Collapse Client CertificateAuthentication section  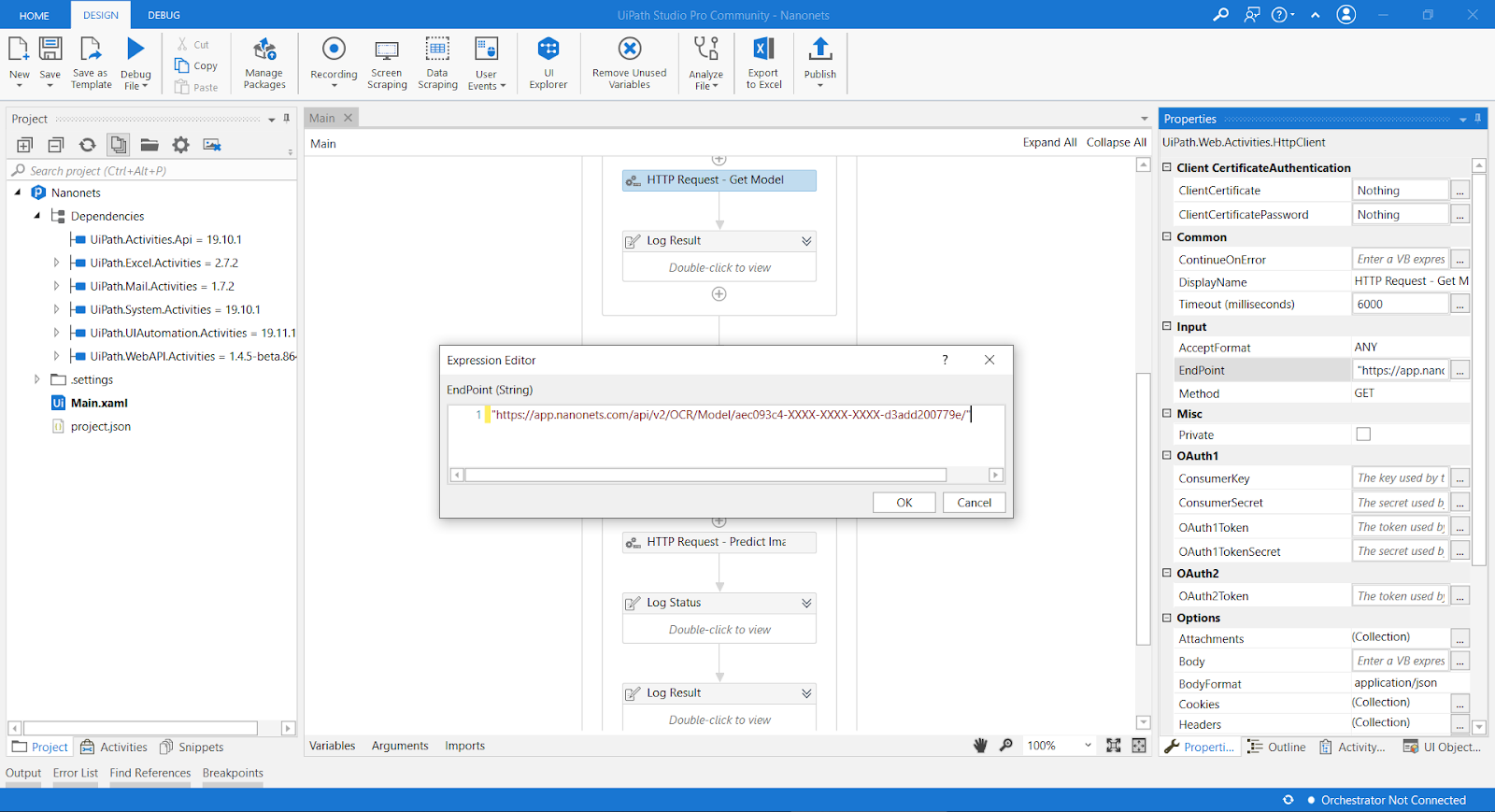click(1167, 167)
